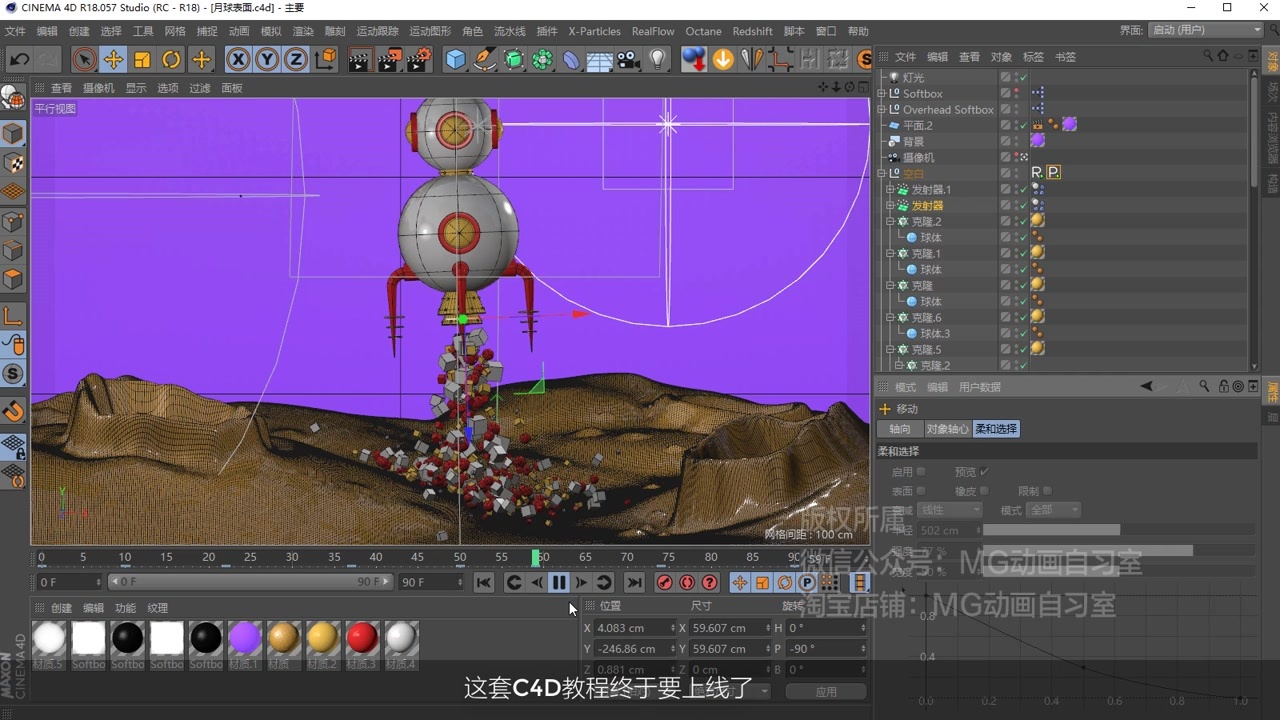Toggle visibility dots for 摄像机 object
The height and width of the screenshot is (720, 1280).
(1017, 157)
